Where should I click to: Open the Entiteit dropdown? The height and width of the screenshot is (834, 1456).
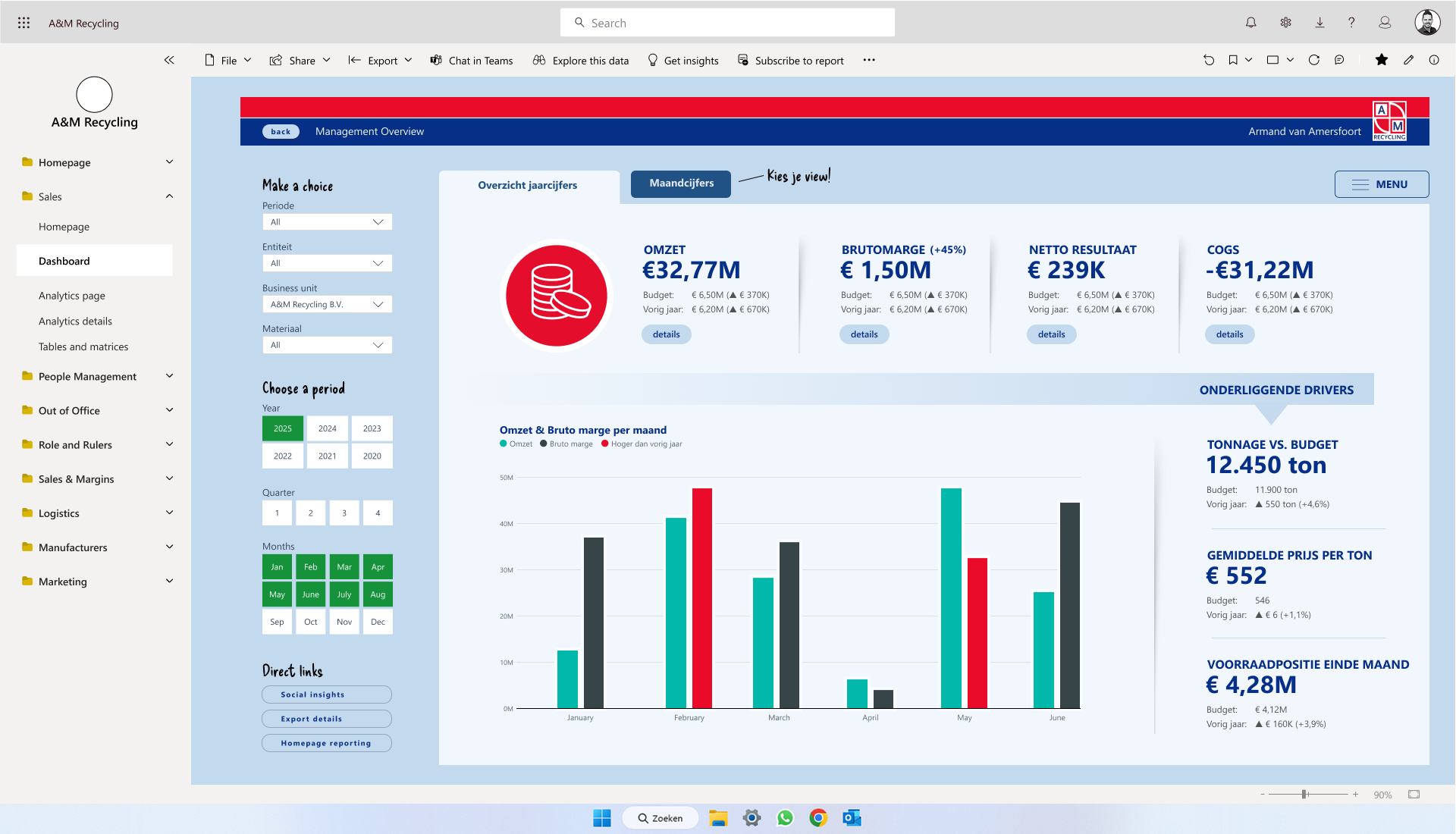328,263
